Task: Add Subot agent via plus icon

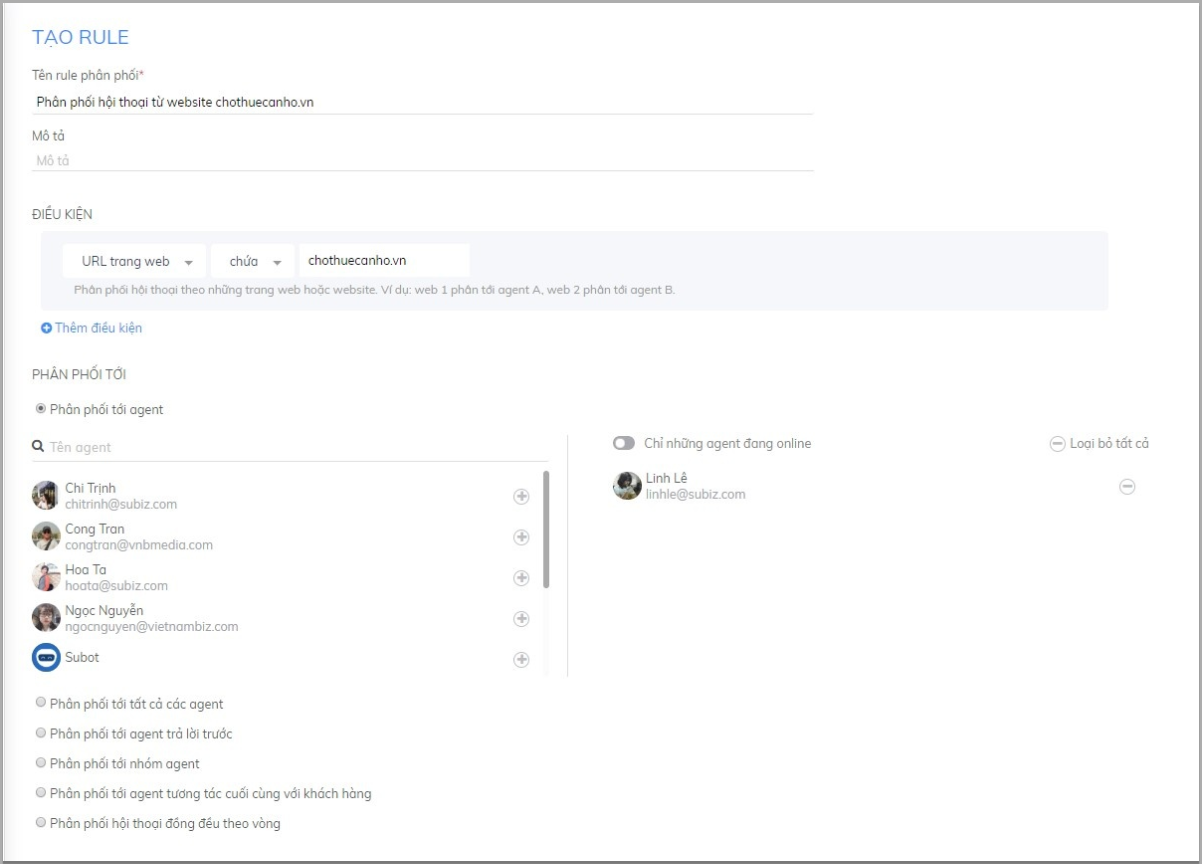Action: coord(521,659)
